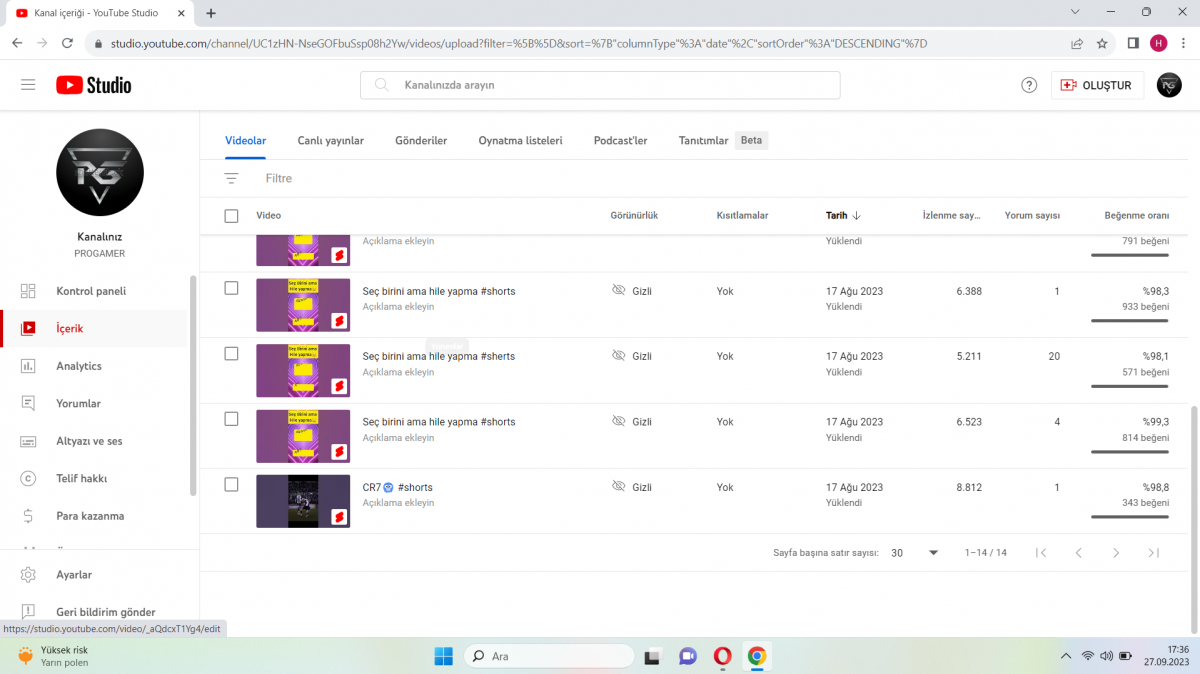The width and height of the screenshot is (1200, 674).
Task: Change visibility of CR7 #shorts video
Action: click(632, 487)
